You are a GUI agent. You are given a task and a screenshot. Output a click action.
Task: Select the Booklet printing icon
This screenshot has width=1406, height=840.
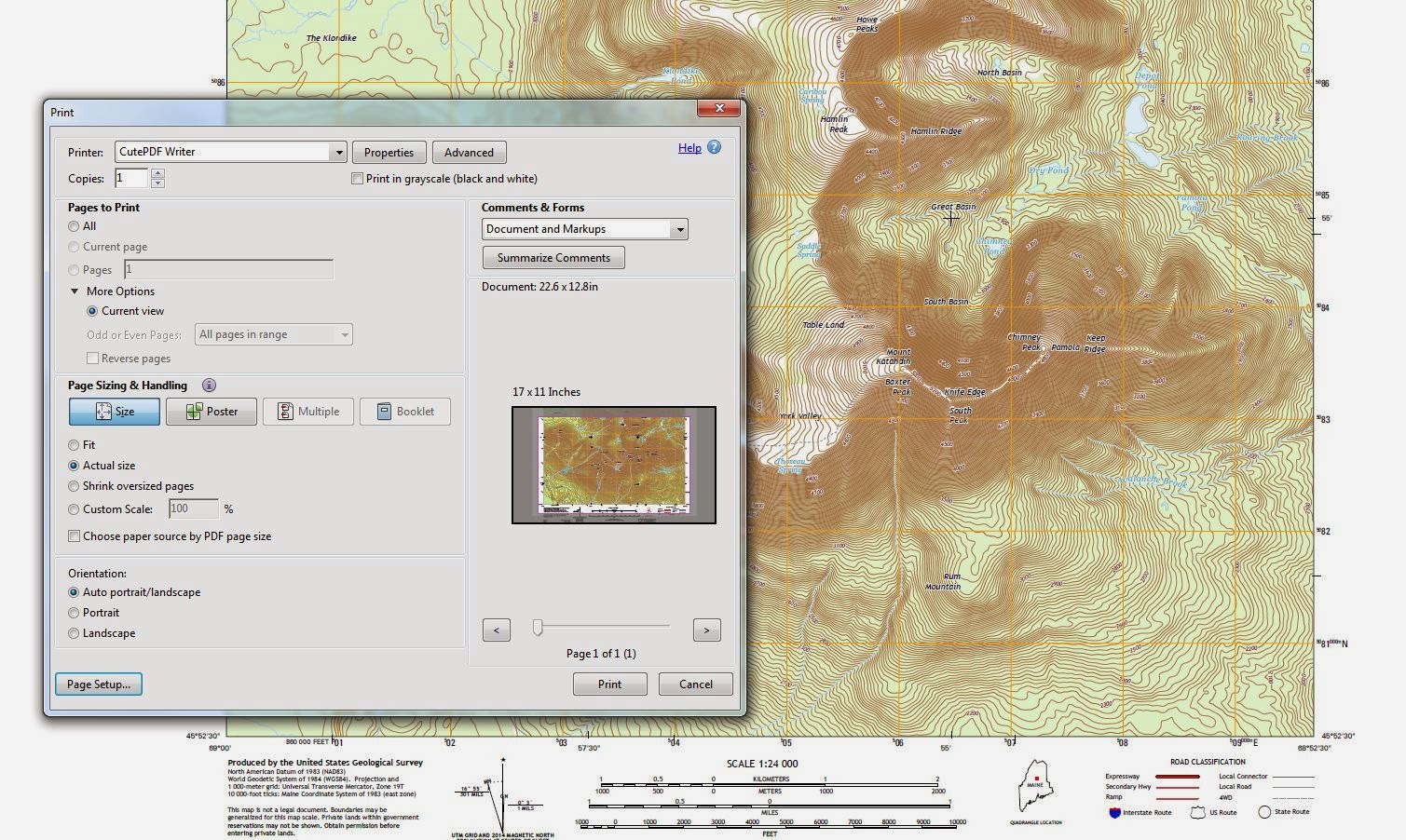coord(404,411)
